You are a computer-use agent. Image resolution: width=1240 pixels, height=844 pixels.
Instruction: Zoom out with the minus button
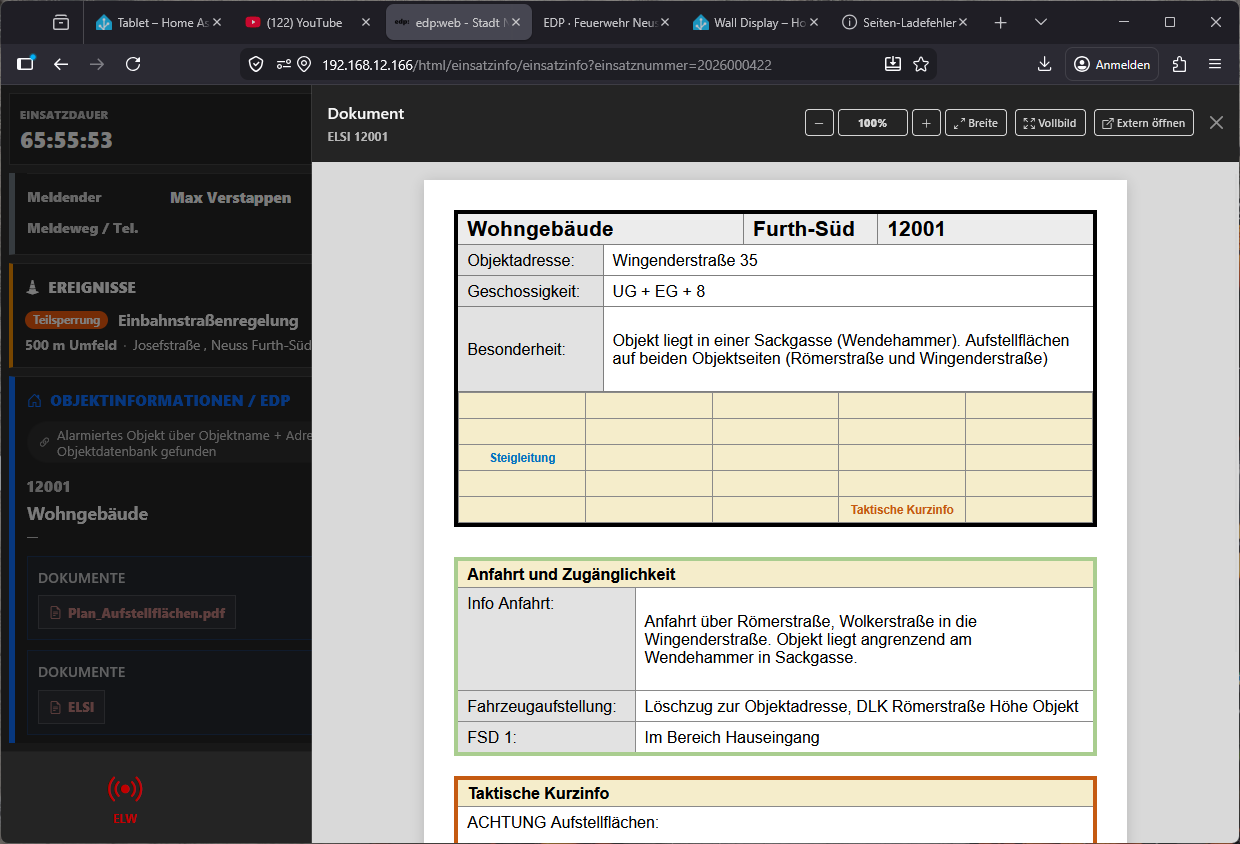pyautogui.click(x=819, y=123)
